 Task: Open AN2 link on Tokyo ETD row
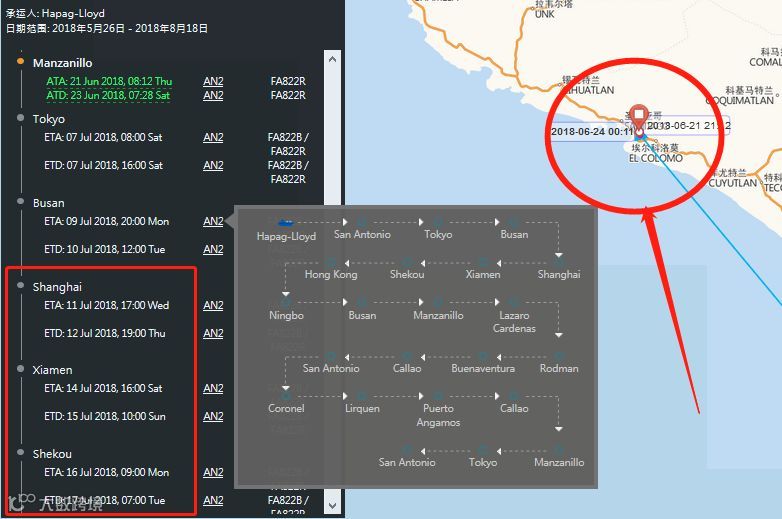click(213, 165)
